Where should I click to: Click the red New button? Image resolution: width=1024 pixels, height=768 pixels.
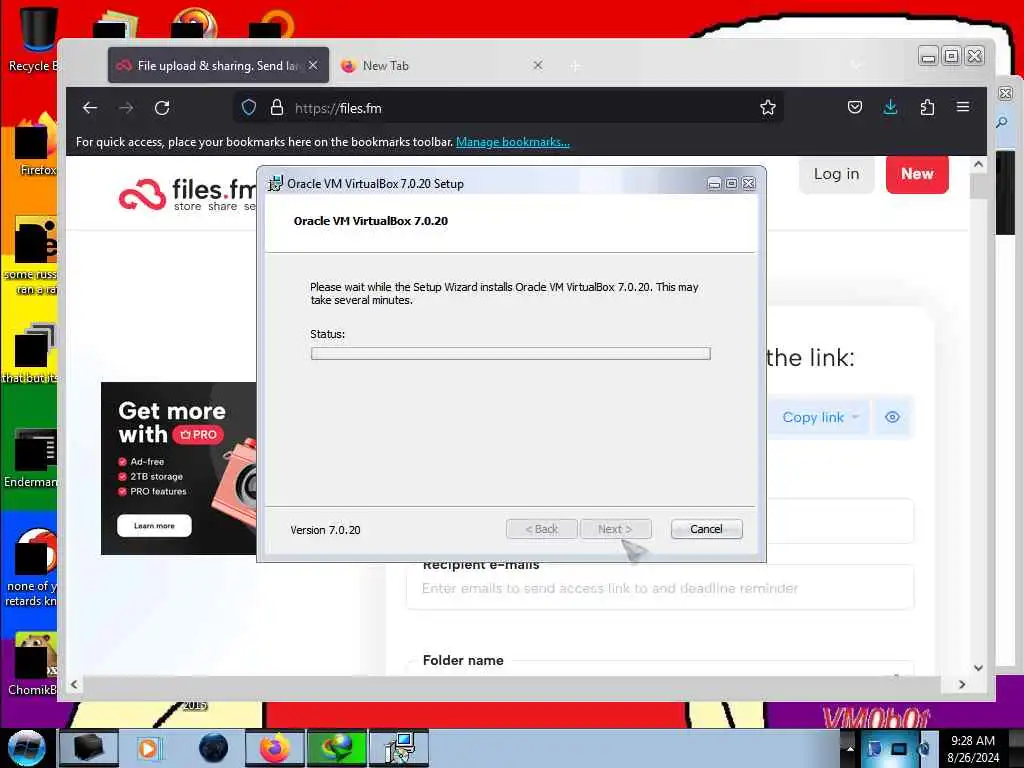[917, 174]
